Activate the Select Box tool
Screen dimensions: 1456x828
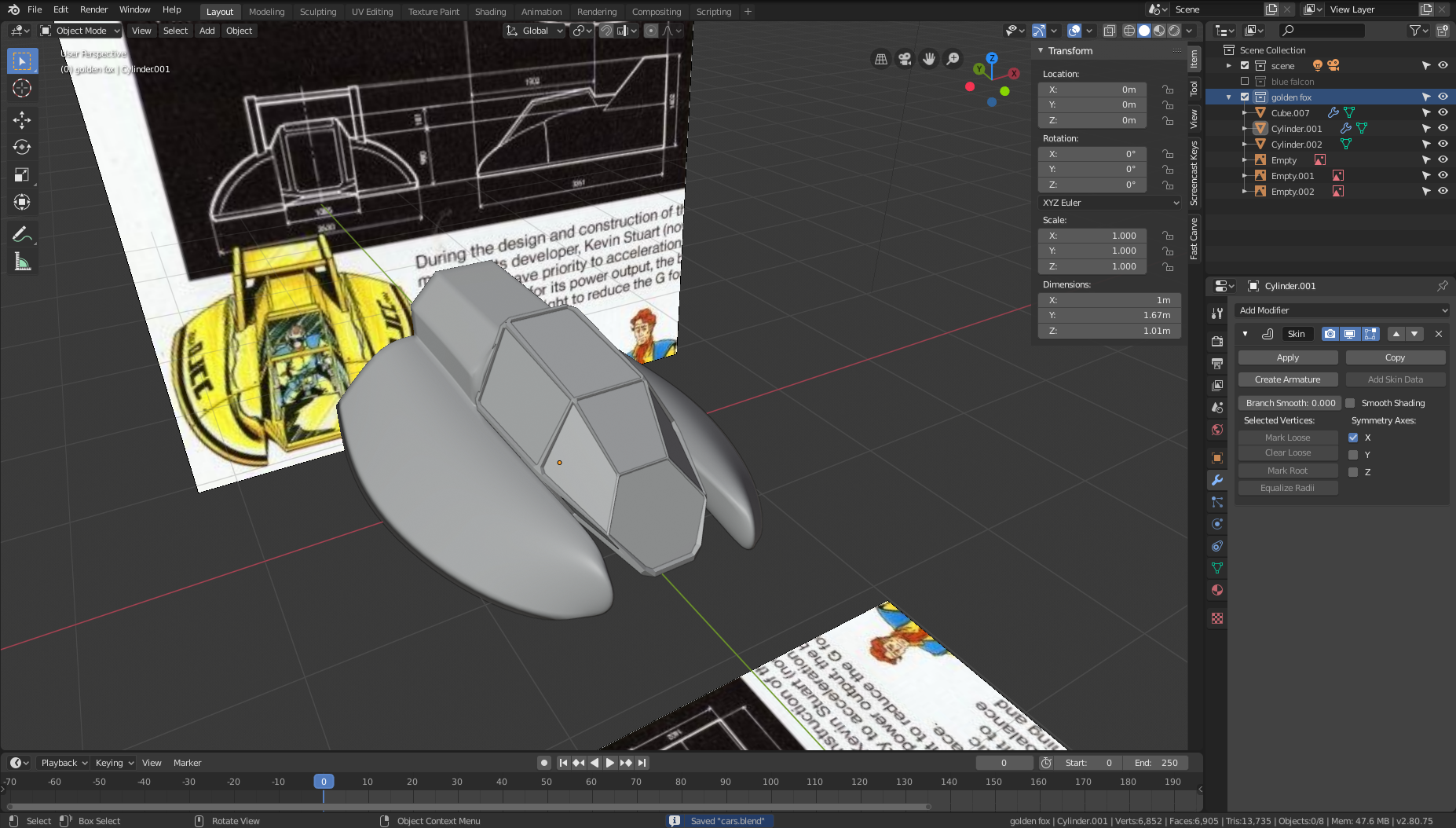tap(22, 60)
